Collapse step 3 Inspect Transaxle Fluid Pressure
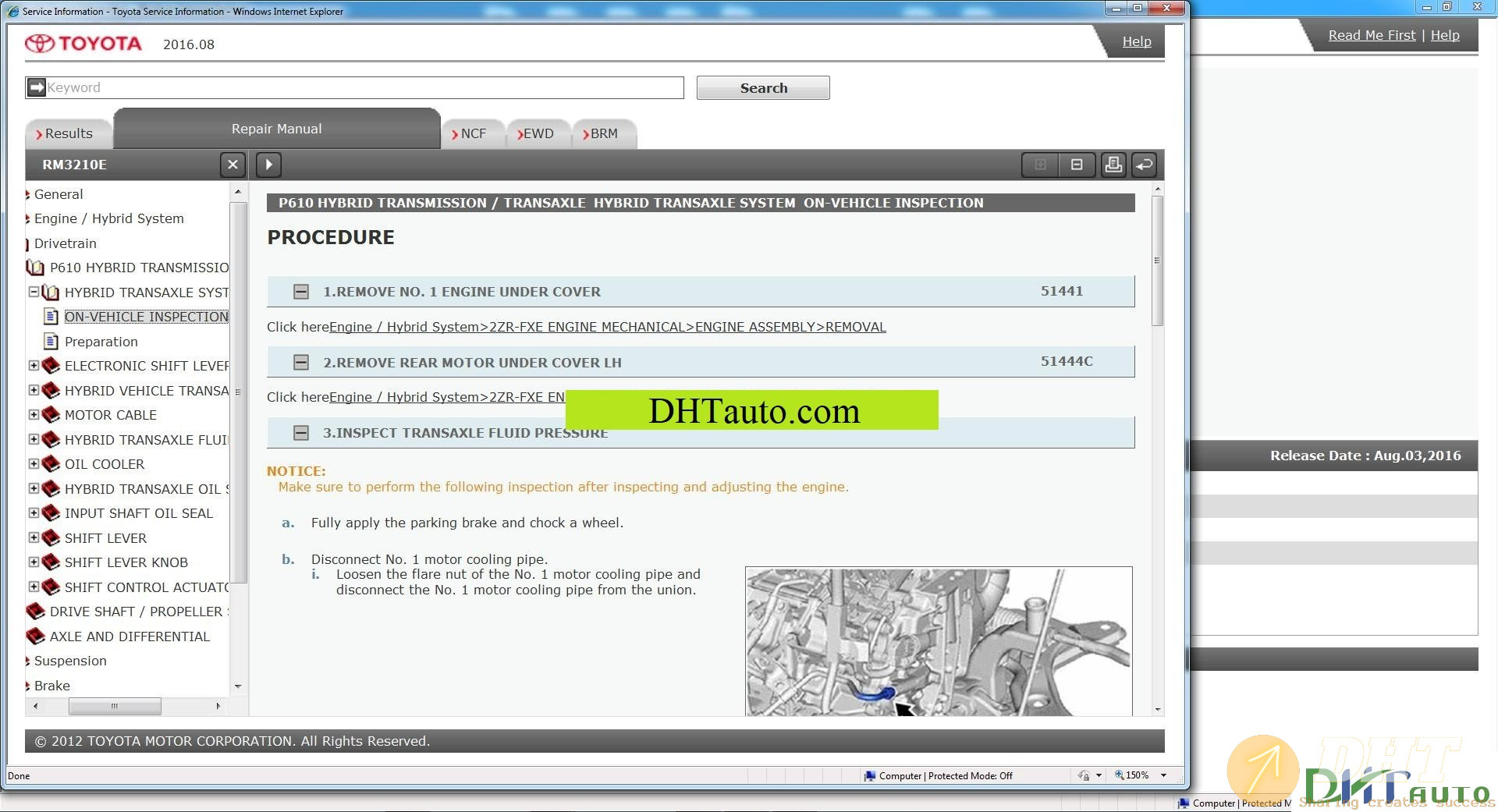Image resolution: width=1498 pixels, height=812 pixels. [x=301, y=433]
